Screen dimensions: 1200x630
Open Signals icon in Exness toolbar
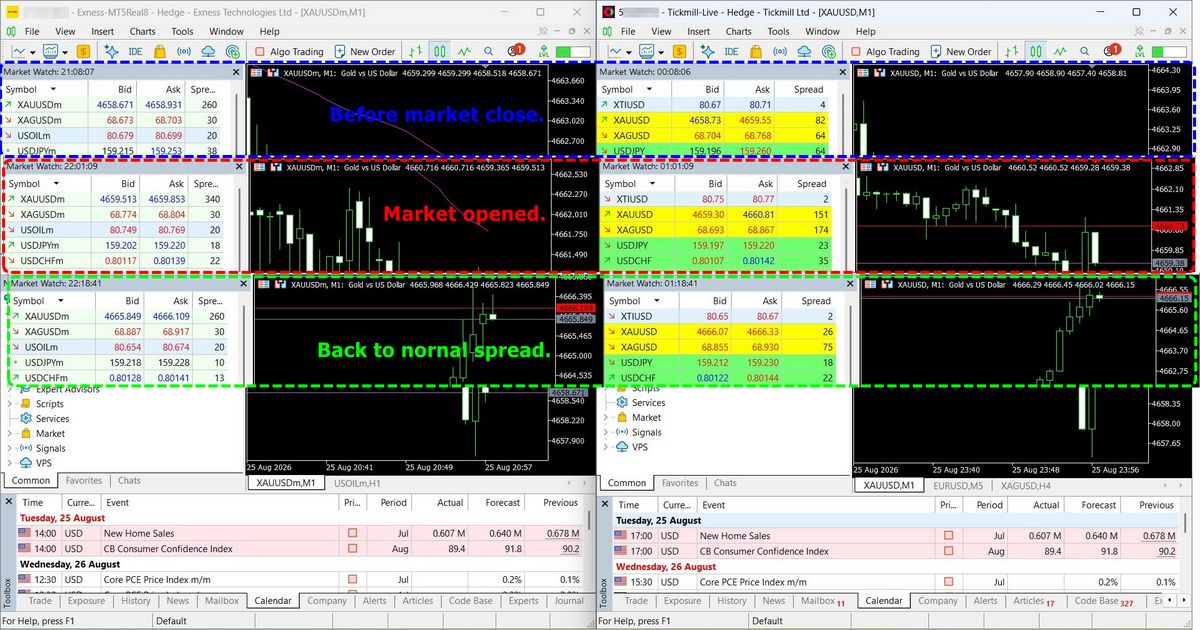(x=184, y=51)
